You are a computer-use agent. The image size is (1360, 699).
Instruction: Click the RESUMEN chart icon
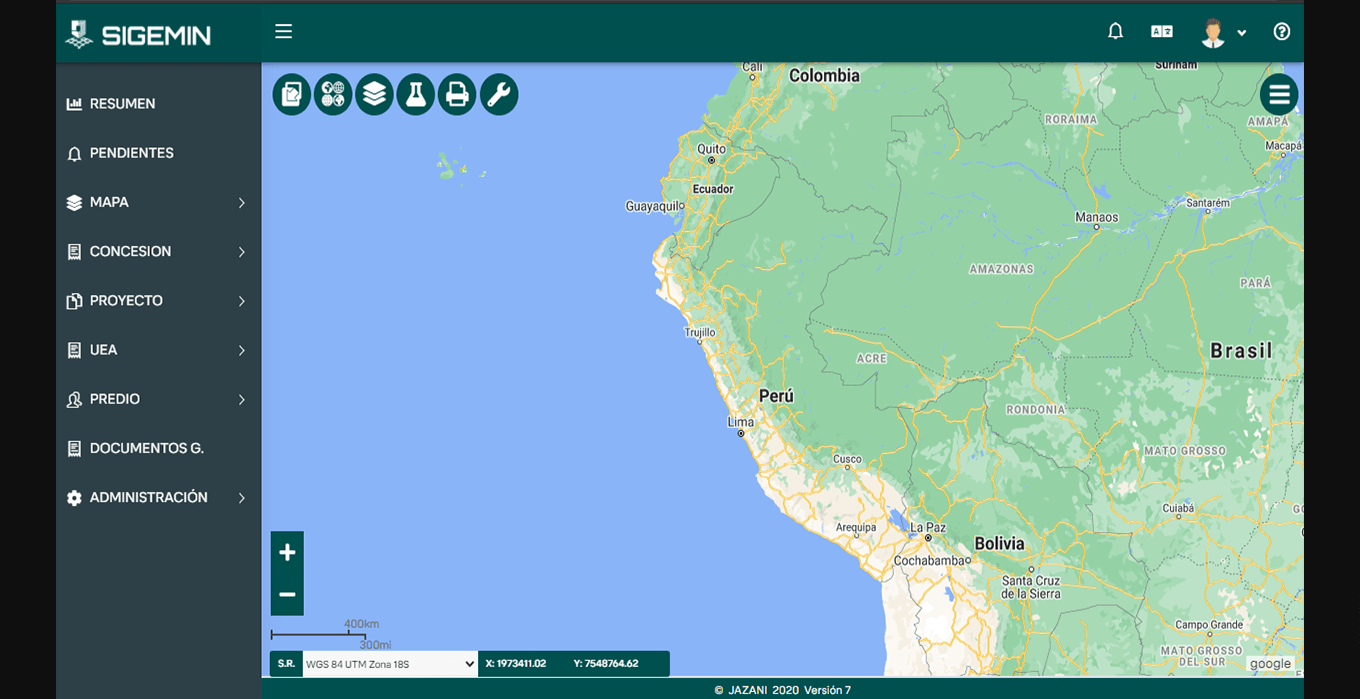click(74, 104)
